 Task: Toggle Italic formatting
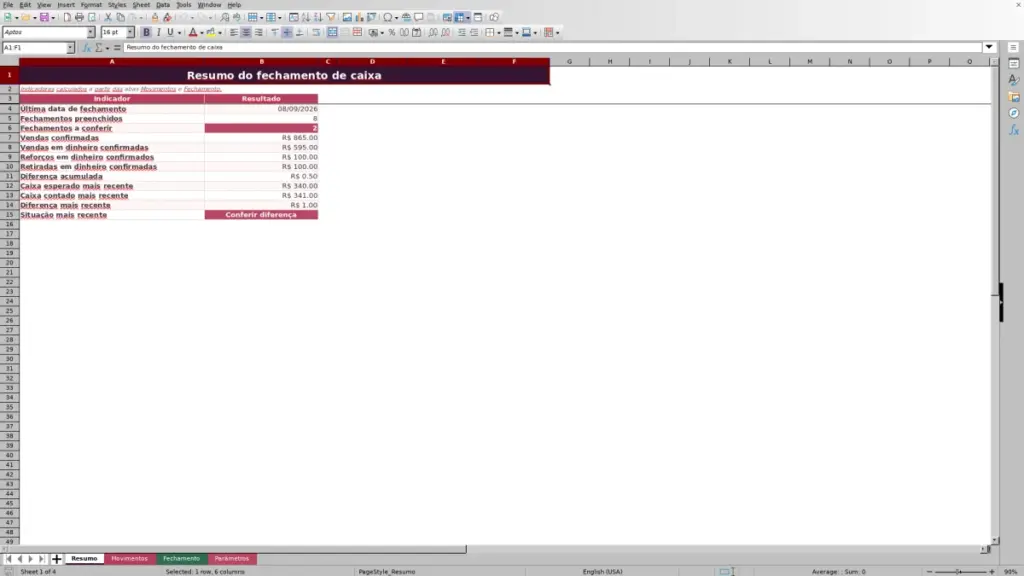click(x=159, y=33)
